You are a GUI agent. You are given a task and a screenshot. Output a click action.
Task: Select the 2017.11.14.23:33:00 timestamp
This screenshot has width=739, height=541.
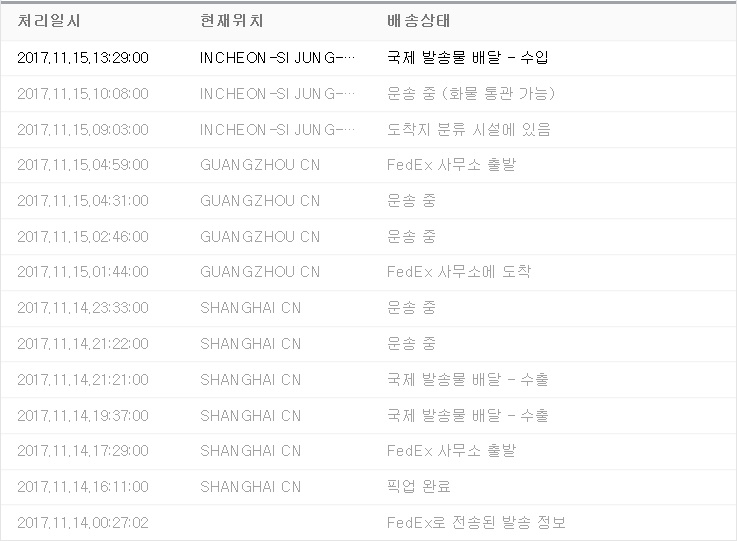pyautogui.click(x=83, y=308)
